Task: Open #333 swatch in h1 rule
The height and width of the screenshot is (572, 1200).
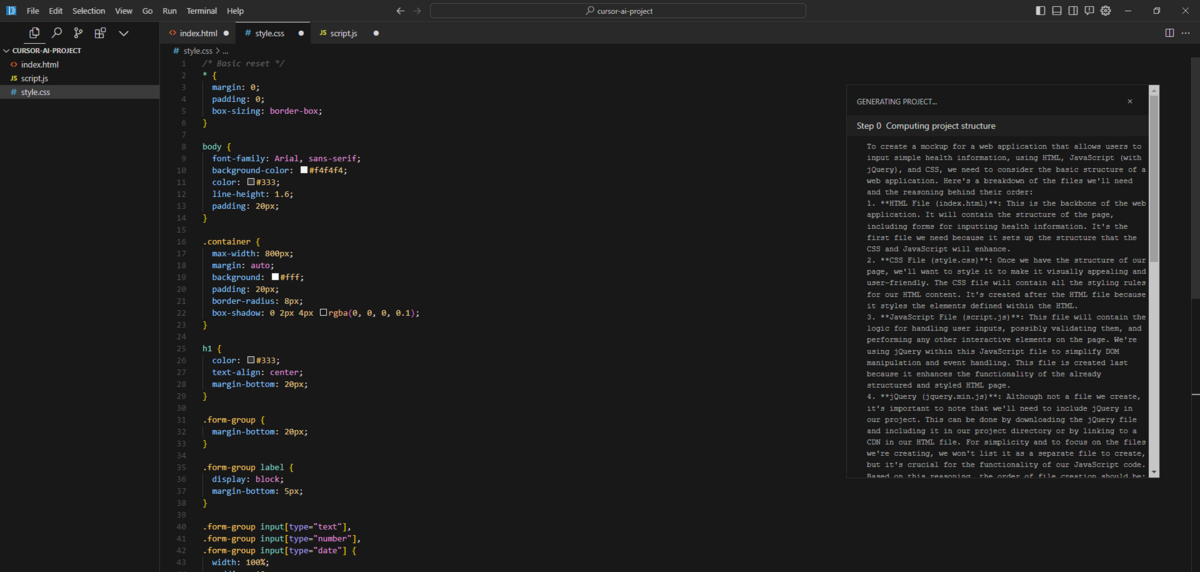Action: coord(252,360)
